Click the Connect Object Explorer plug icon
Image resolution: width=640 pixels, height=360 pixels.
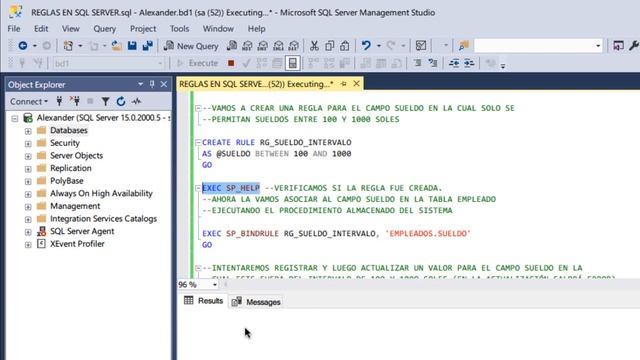(x=59, y=101)
